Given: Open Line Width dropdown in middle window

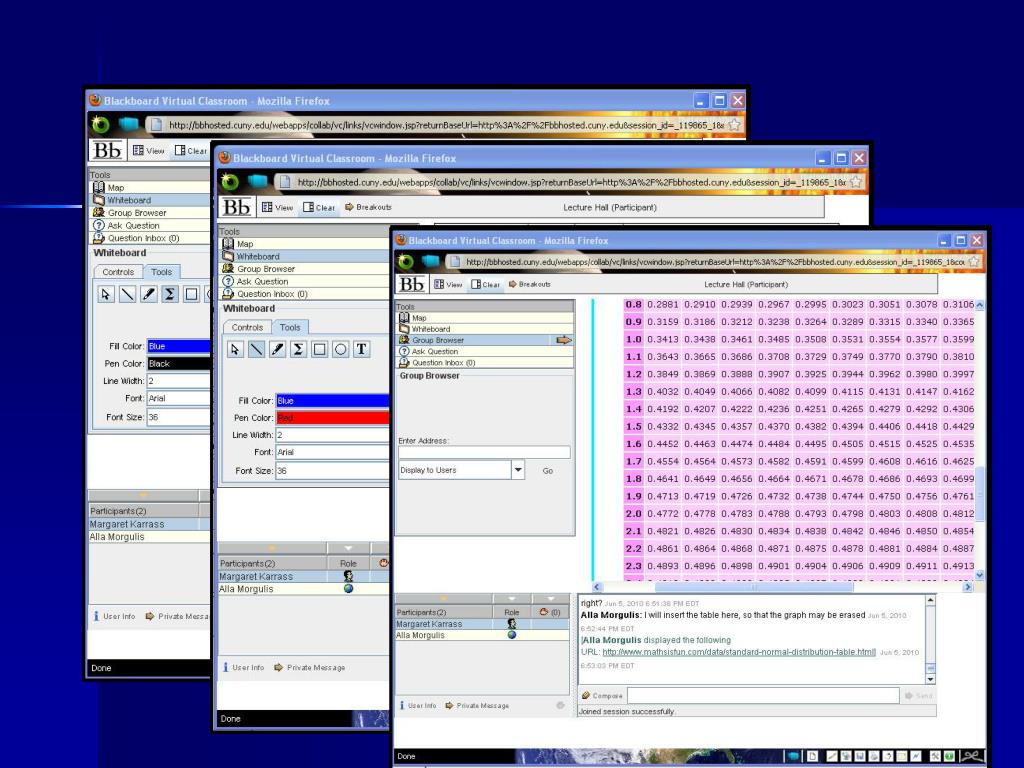Looking at the screenshot, I should tap(332, 435).
